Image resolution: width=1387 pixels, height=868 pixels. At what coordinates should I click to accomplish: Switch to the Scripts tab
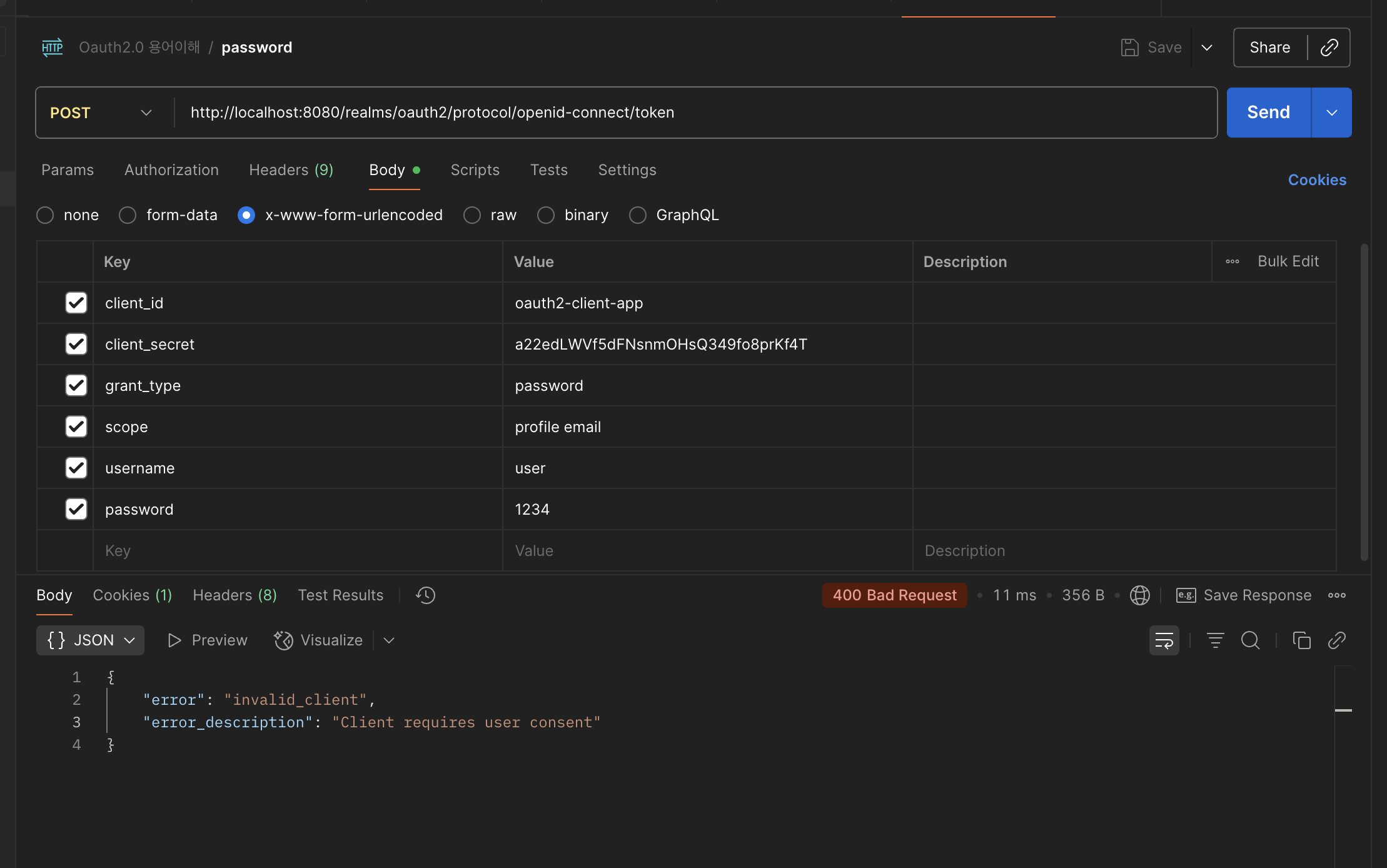tap(475, 170)
